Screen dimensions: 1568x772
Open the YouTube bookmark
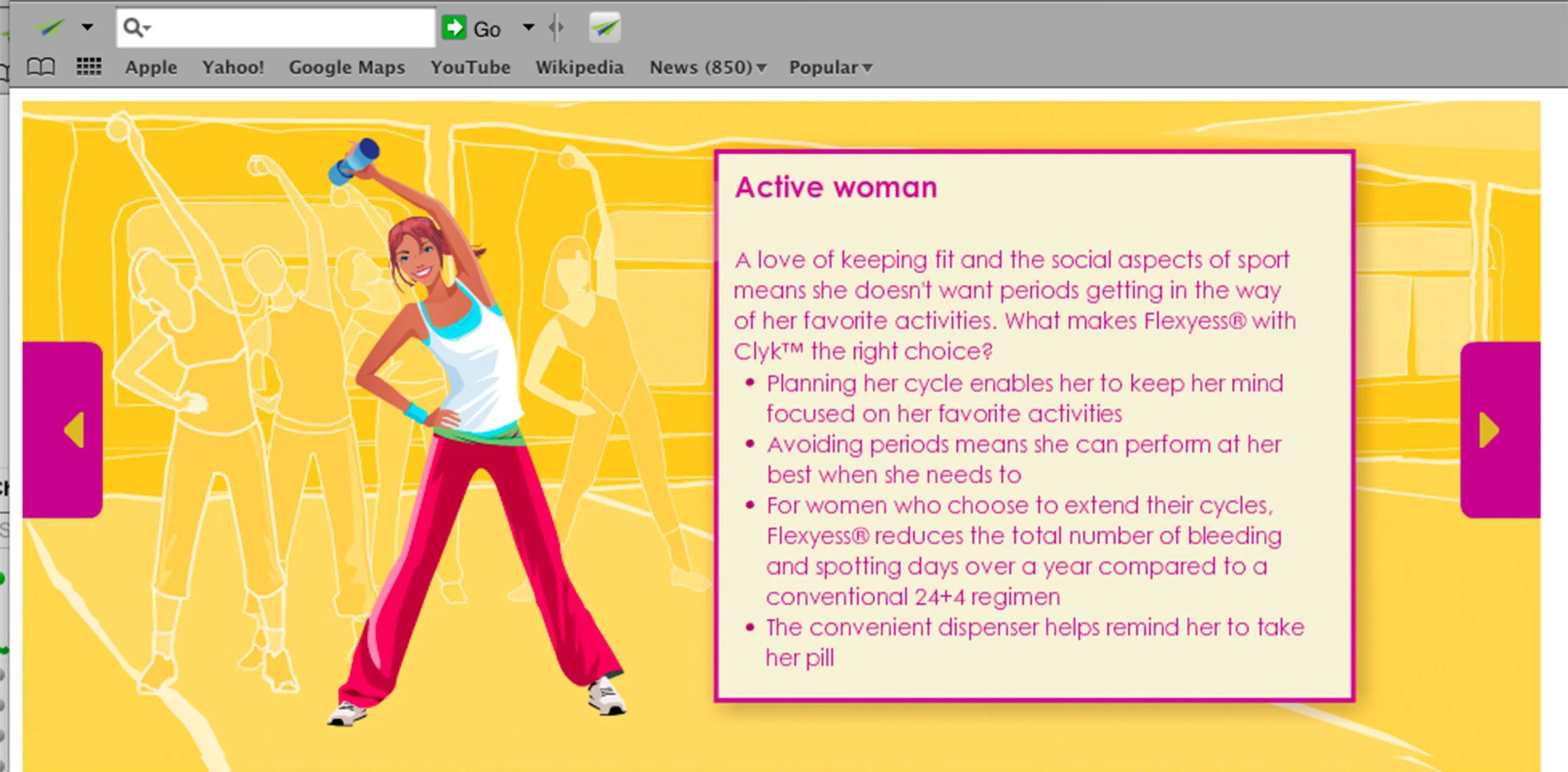click(470, 67)
